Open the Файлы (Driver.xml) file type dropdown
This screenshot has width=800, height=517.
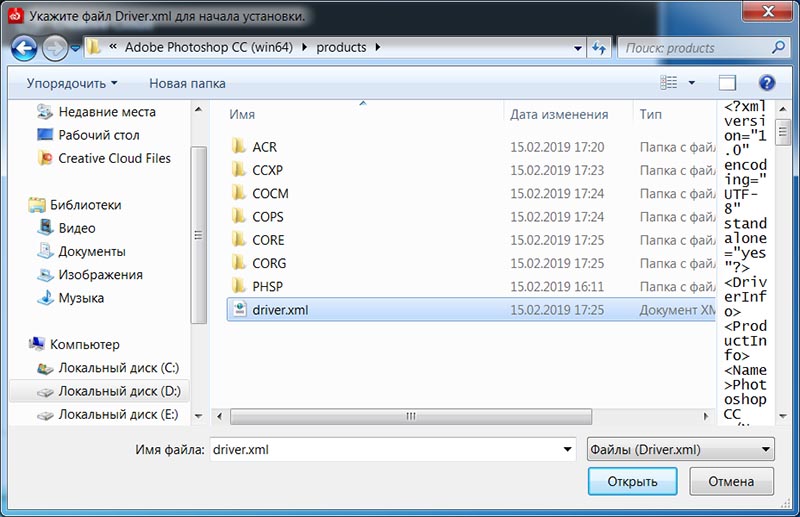681,450
